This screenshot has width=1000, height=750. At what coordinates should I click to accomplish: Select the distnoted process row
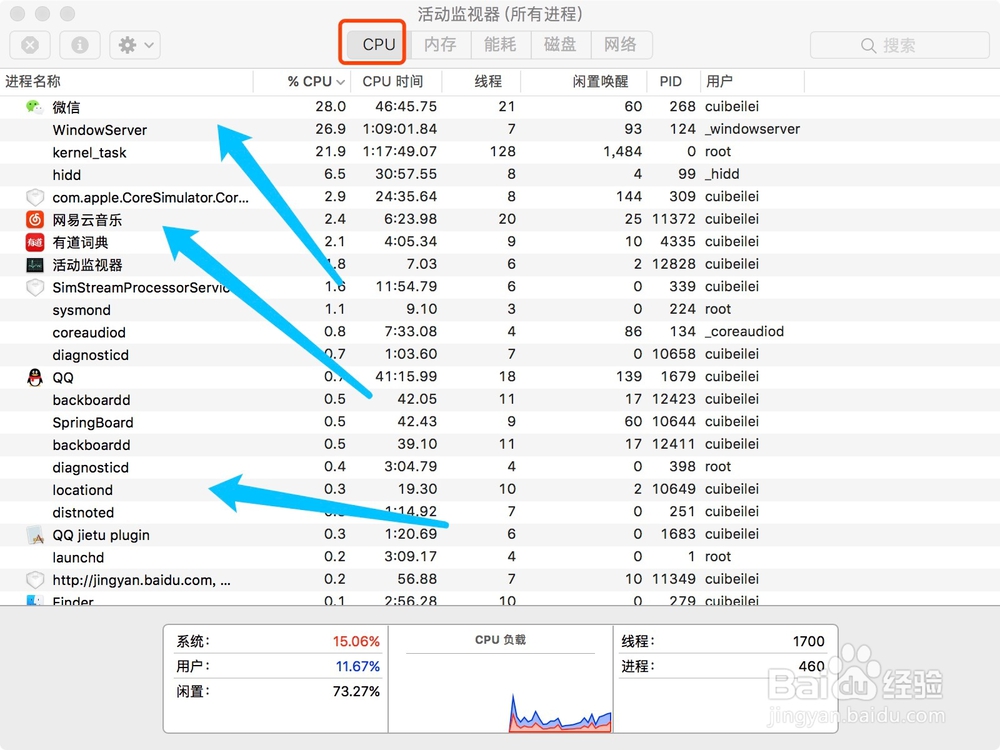pos(500,511)
